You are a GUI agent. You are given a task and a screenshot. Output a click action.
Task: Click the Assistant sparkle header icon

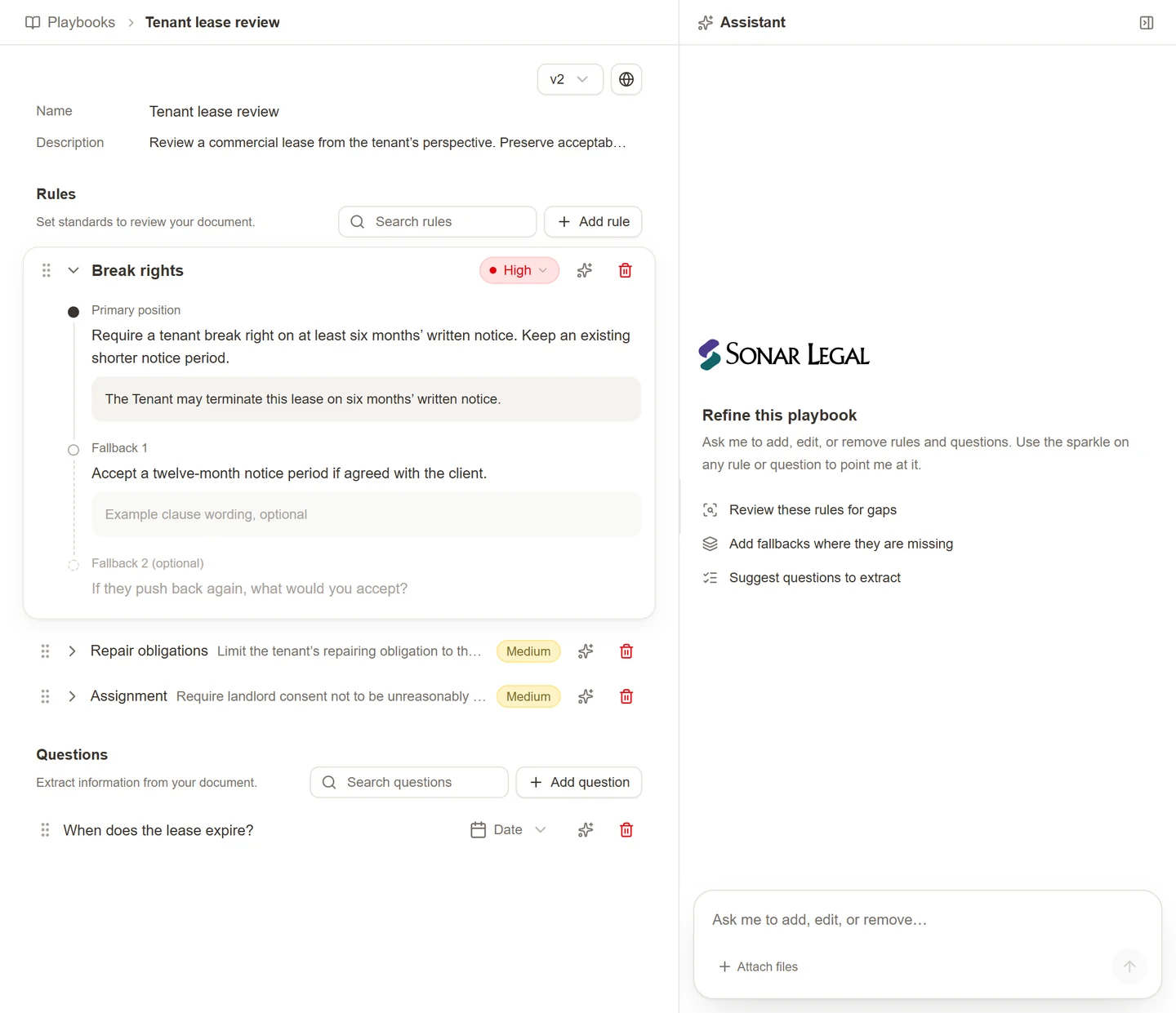pos(706,23)
